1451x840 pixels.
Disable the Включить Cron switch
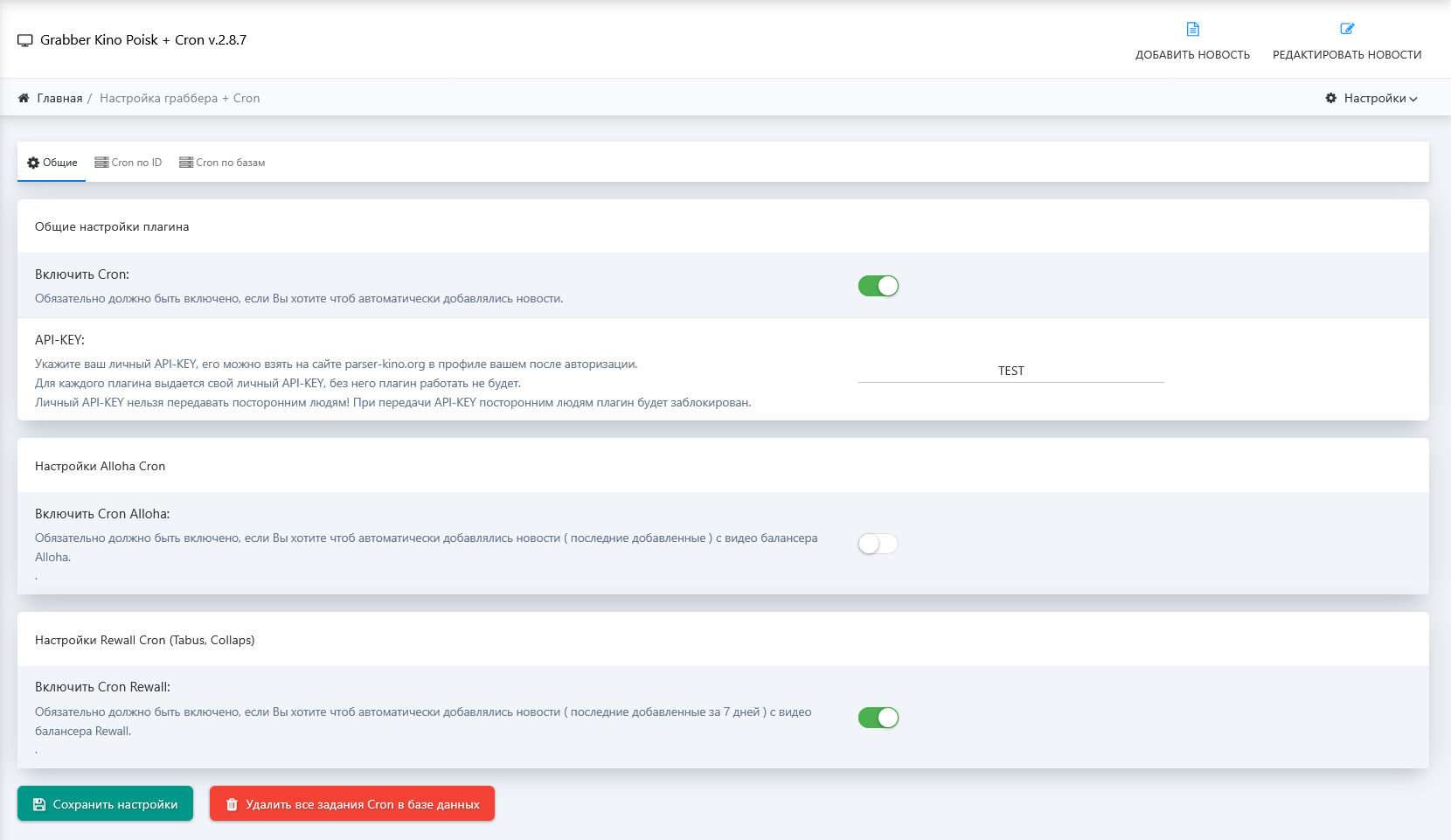(x=878, y=286)
